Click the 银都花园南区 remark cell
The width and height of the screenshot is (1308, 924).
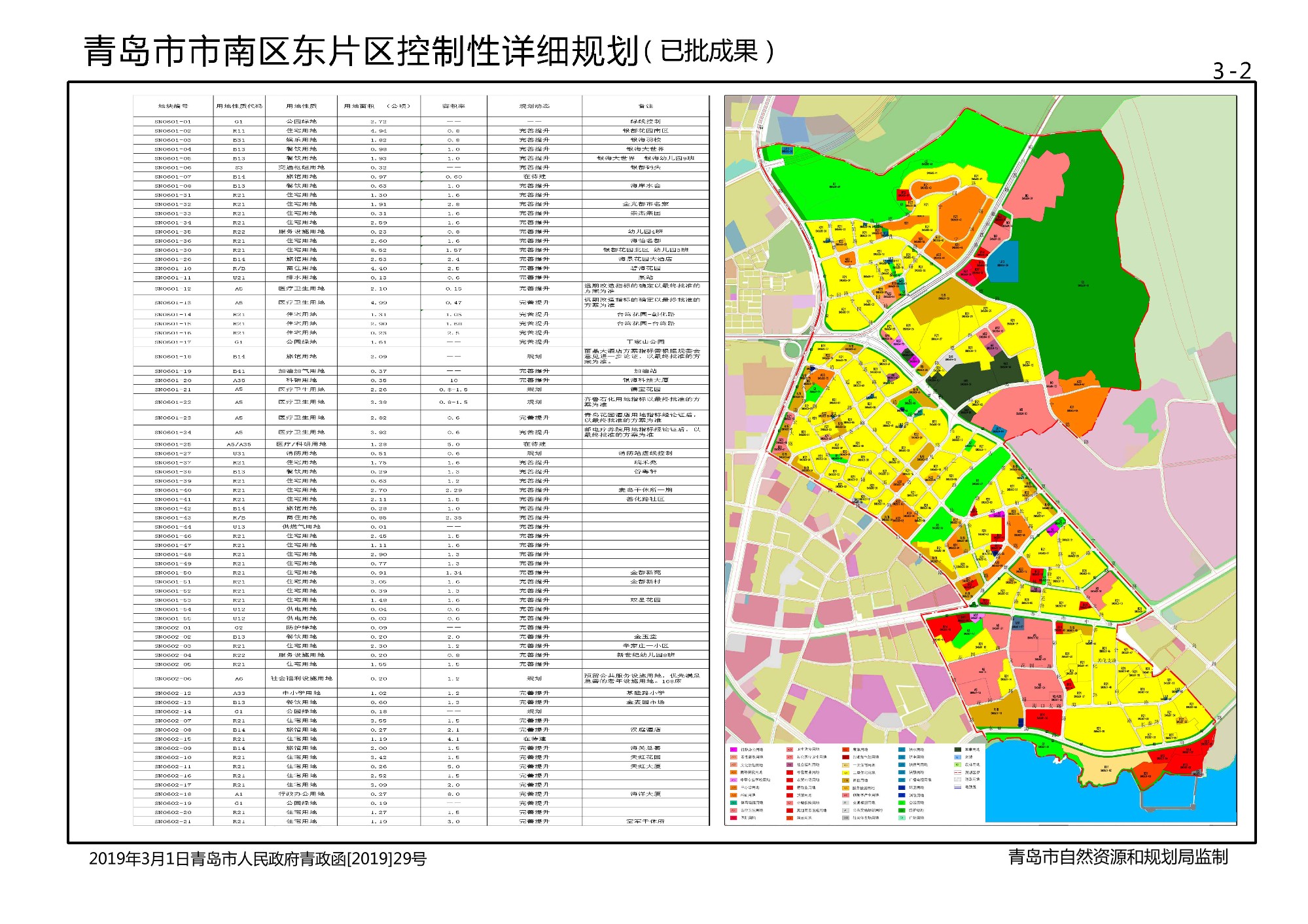pyautogui.click(x=645, y=131)
